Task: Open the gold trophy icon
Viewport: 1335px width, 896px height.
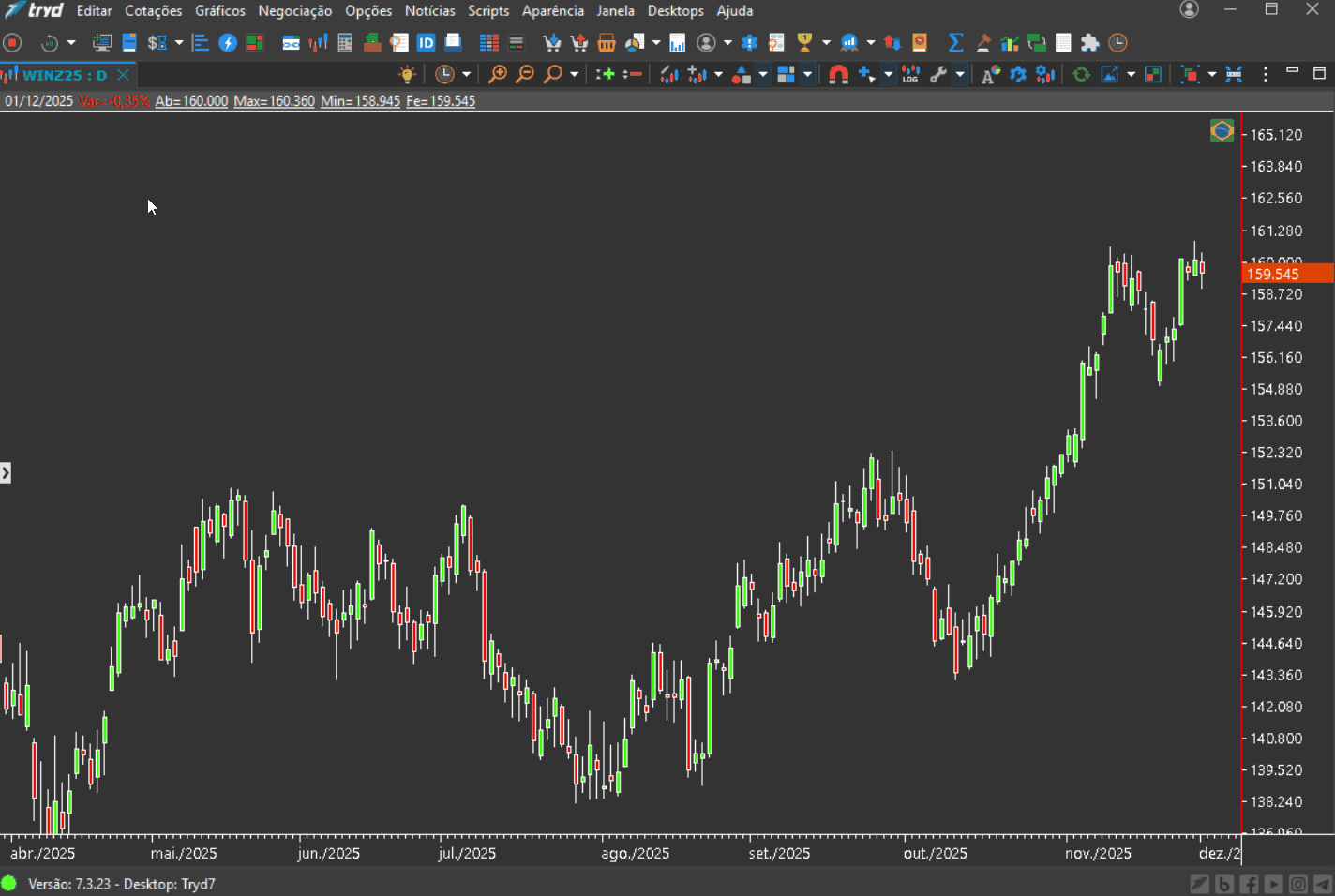Action: pos(804,43)
